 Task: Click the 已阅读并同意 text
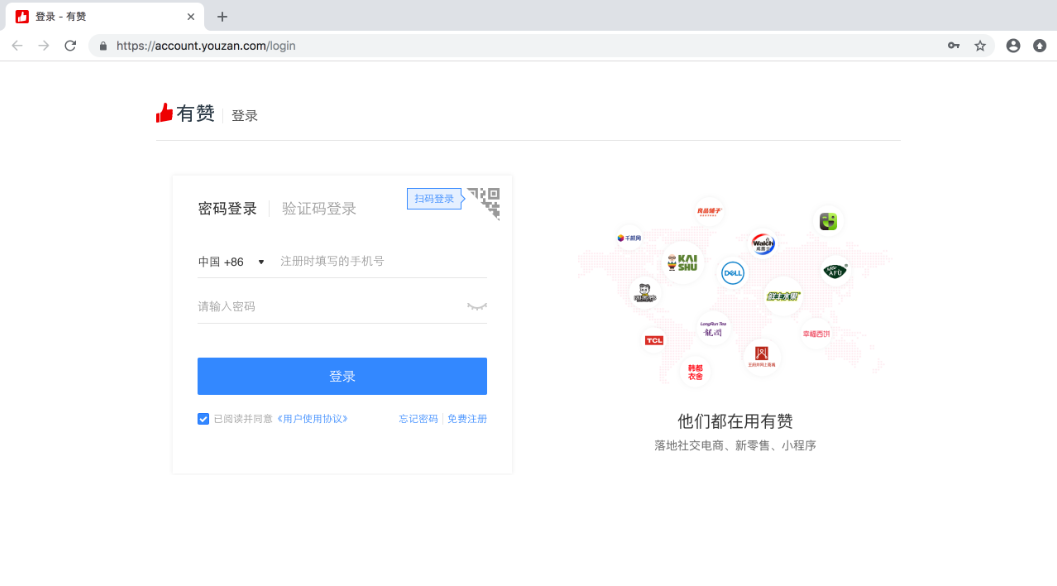[243, 419]
